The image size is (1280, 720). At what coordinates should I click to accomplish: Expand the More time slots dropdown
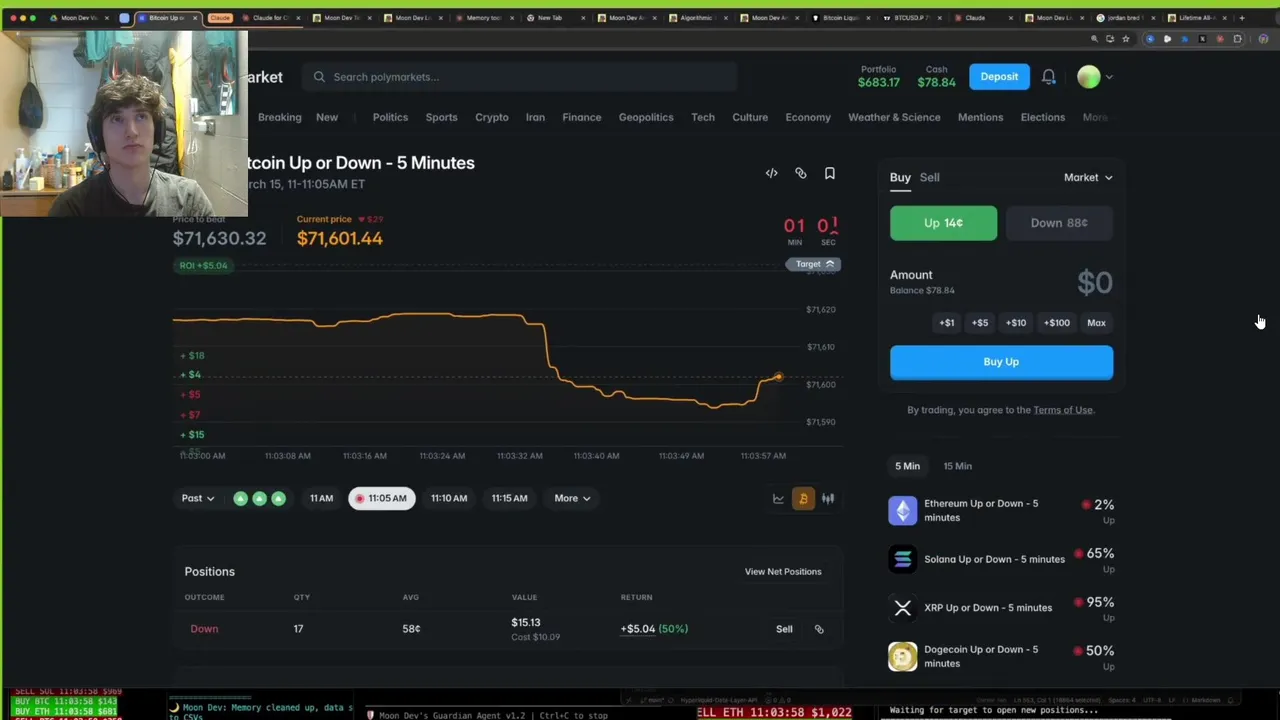click(572, 498)
